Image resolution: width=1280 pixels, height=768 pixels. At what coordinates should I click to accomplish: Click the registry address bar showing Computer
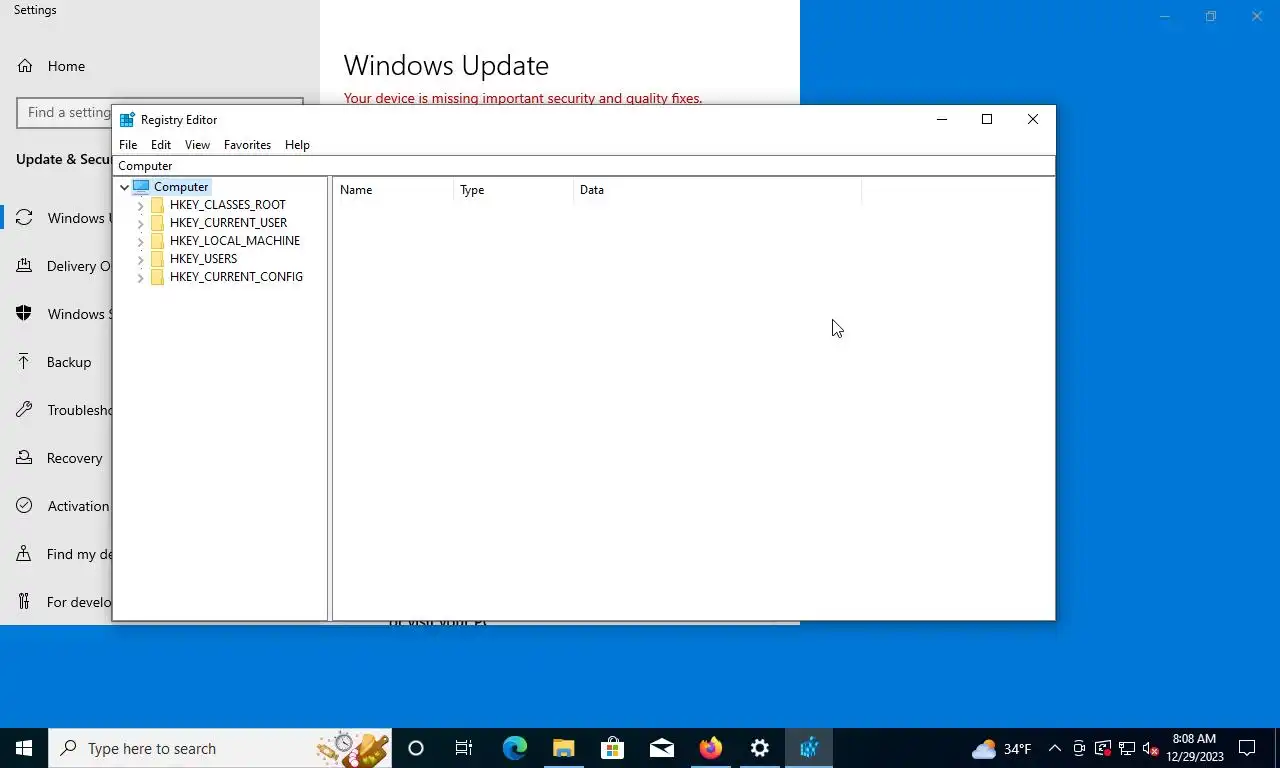[x=584, y=166]
